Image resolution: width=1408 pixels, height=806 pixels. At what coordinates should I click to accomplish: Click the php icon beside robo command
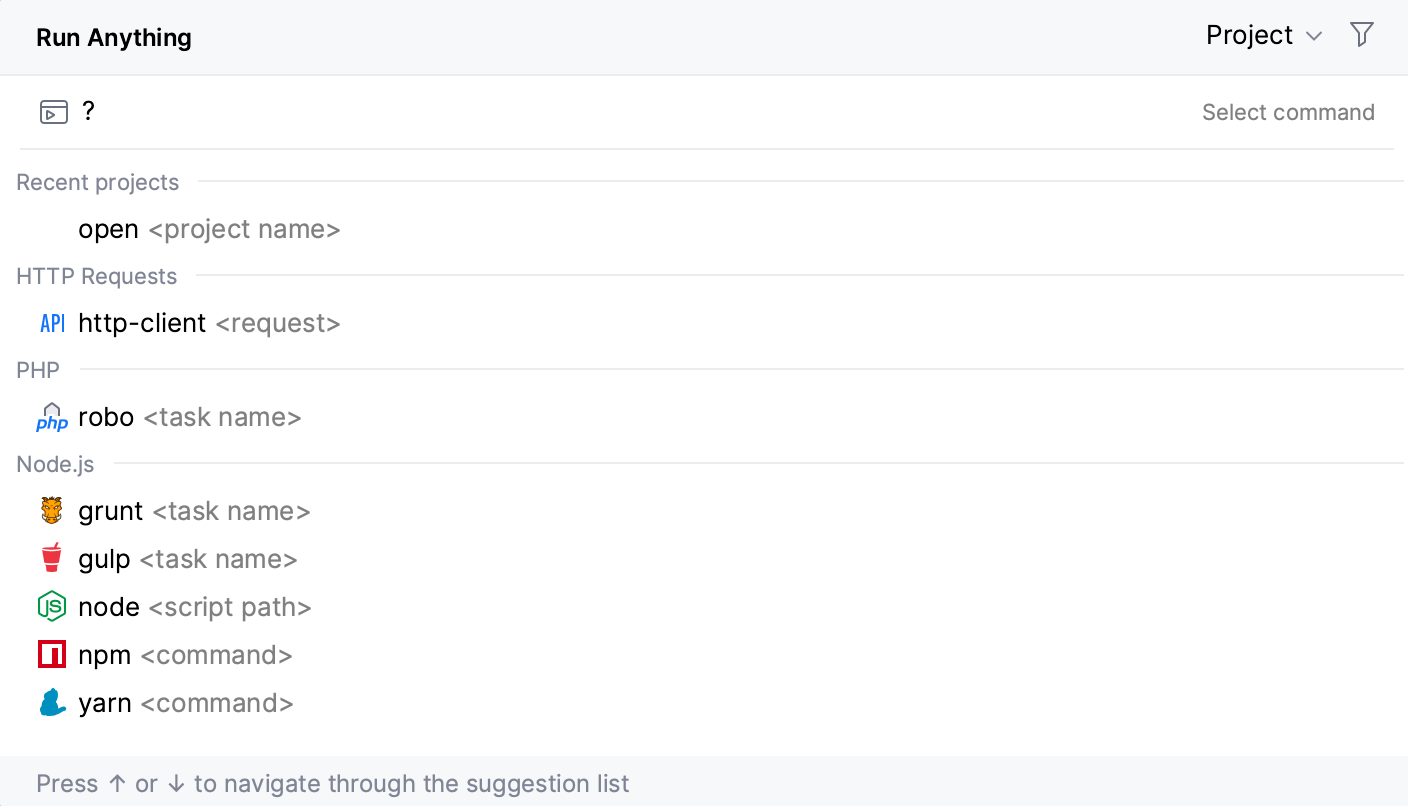point(51,417)
